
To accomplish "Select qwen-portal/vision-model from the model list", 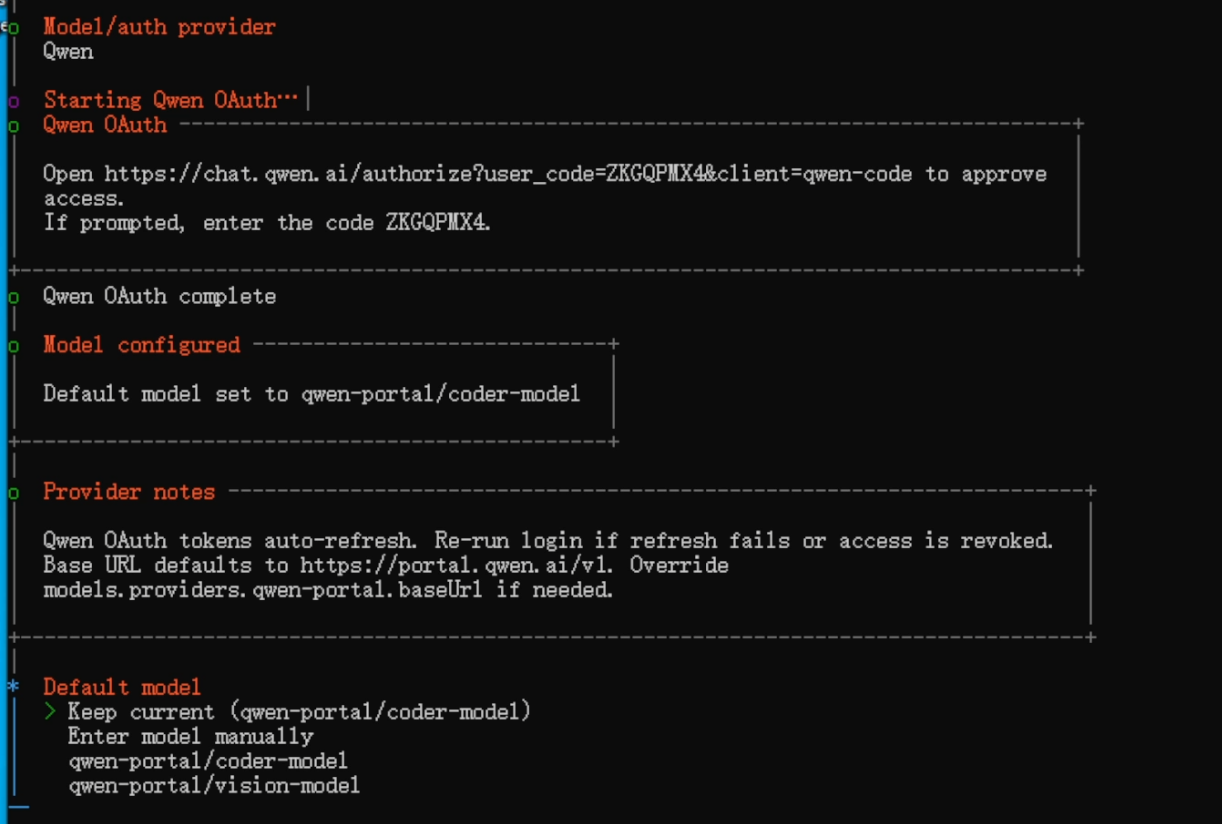I will pyautogui.click(x=214, y=786).
